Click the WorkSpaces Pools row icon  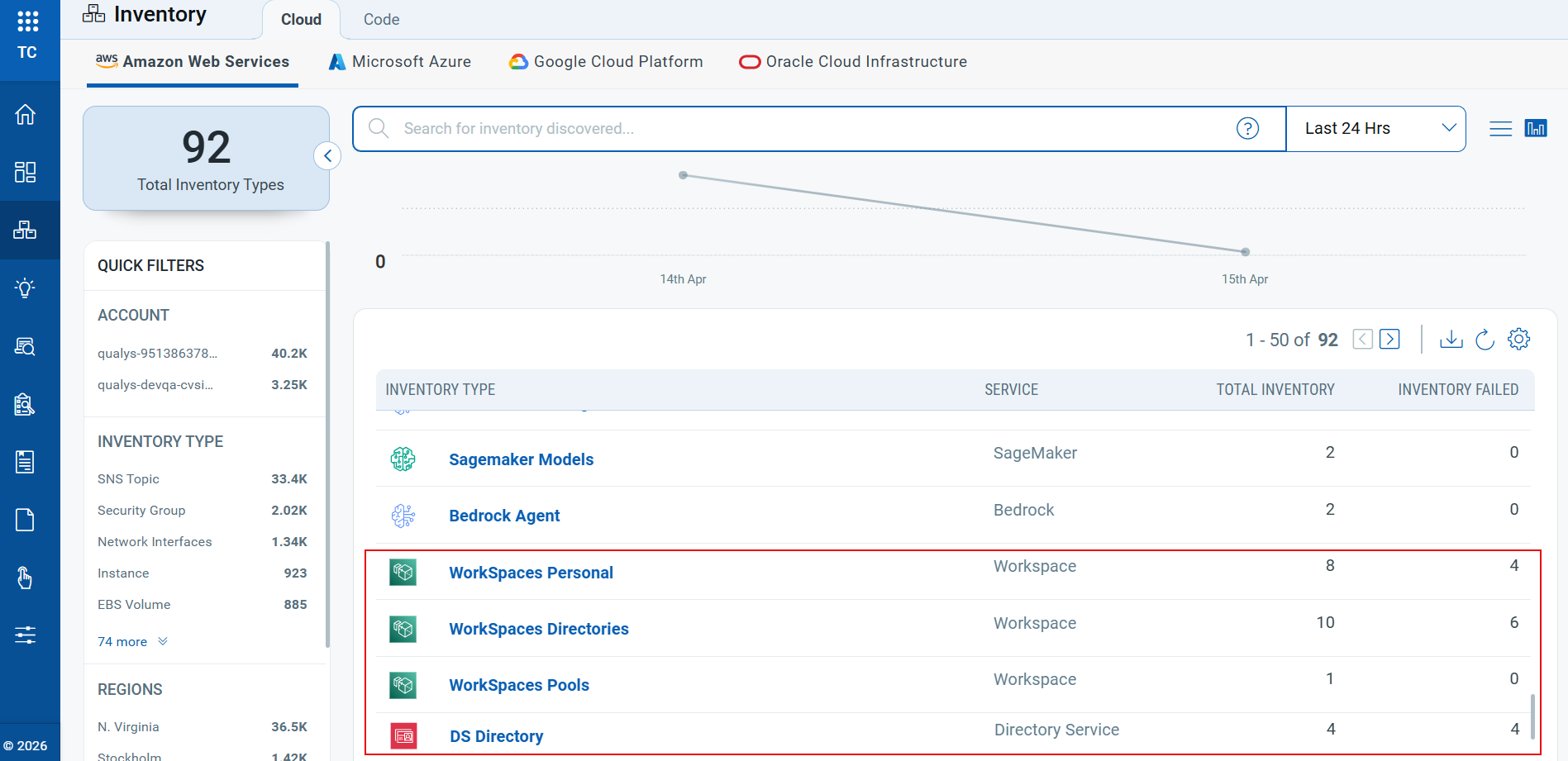[403, 685]
